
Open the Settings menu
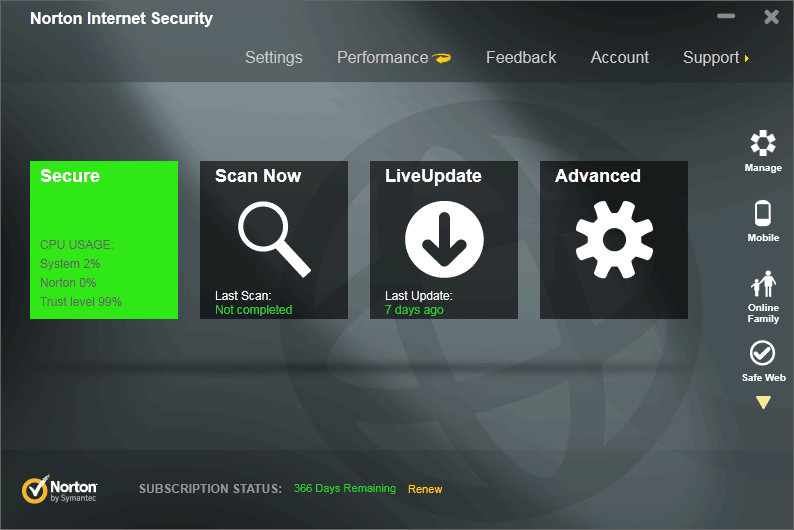point(273,58)
